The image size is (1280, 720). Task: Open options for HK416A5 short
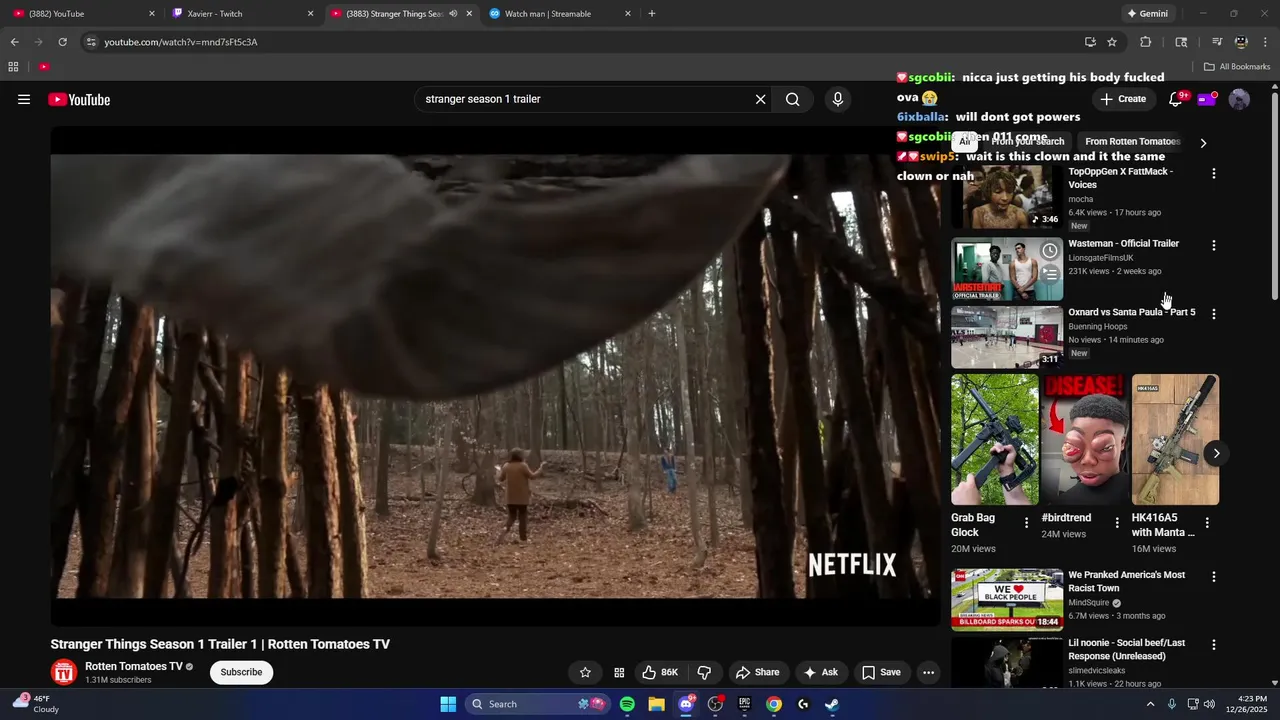coord(1207,522)
